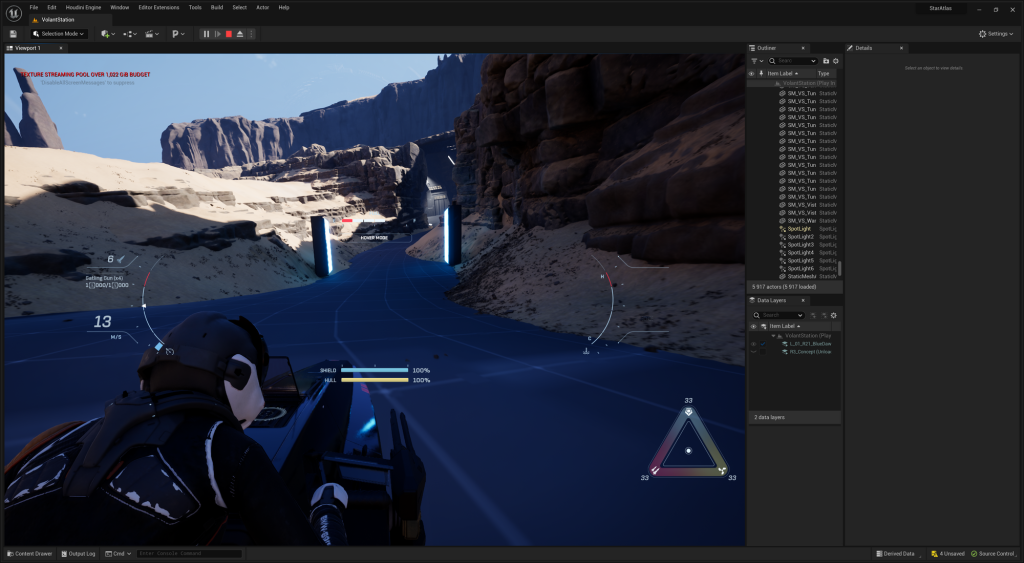1024x563 pixels.
Task: Open the Selection Mode dropdown
Action: coord(59,34)
